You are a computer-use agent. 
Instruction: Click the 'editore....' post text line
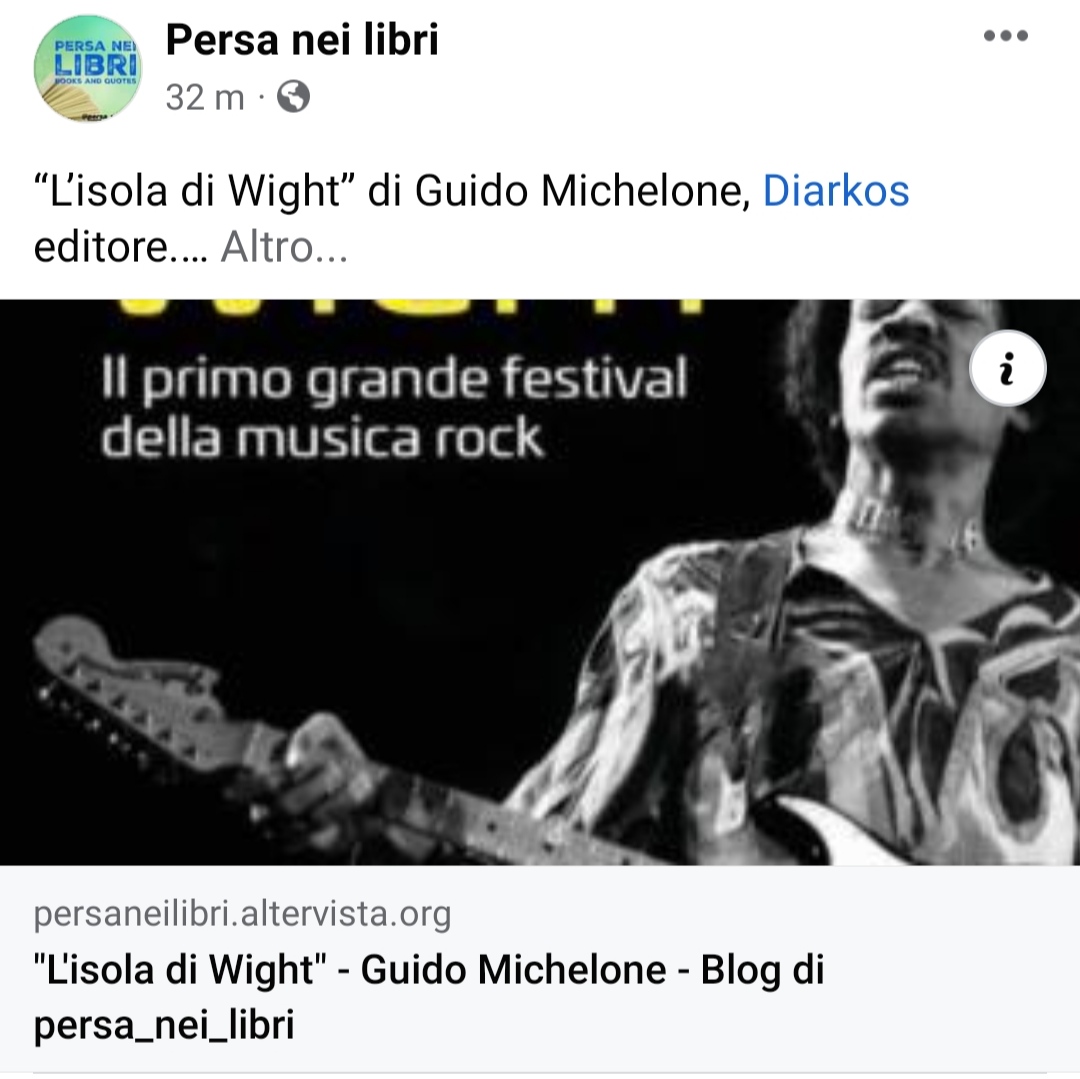[x=121, y=247]
